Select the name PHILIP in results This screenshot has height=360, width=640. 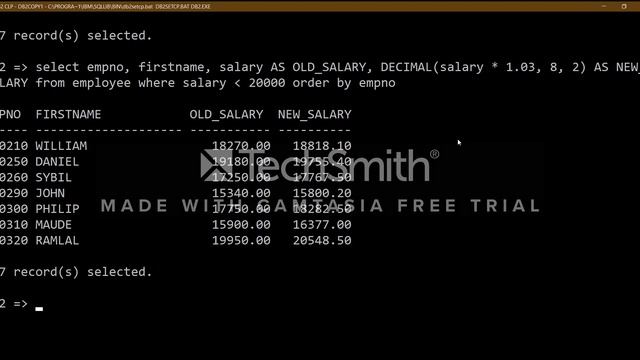tap(57, 209)
